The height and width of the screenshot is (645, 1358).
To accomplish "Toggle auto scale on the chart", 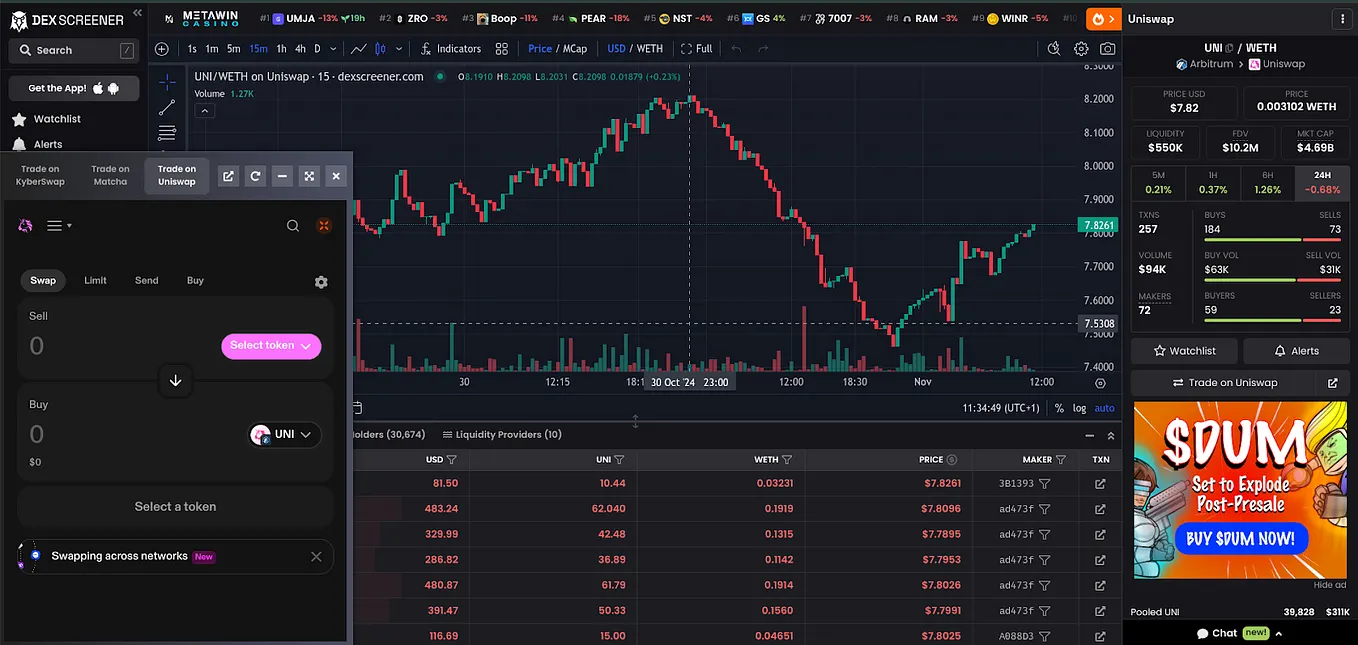I will tap(1104, 408).
